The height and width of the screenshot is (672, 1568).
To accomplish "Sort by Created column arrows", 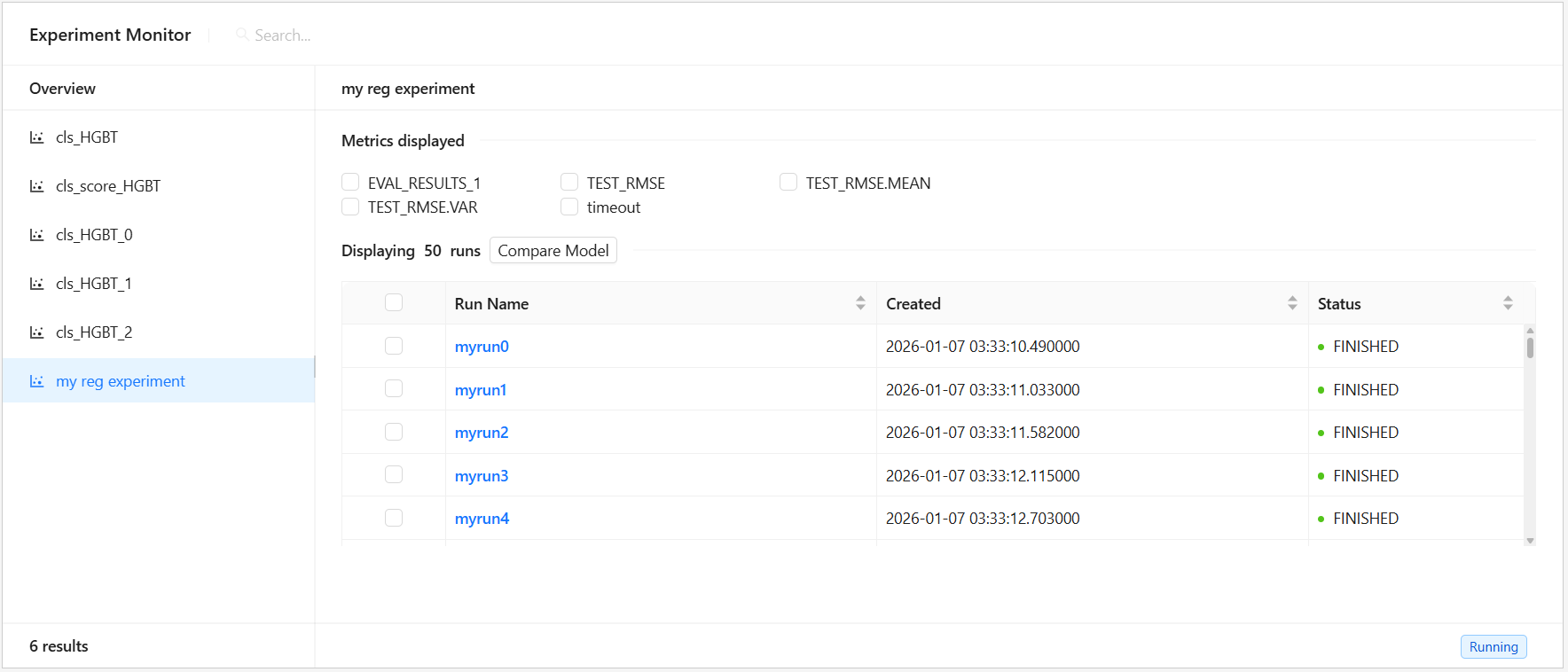I will (1292, 303).
